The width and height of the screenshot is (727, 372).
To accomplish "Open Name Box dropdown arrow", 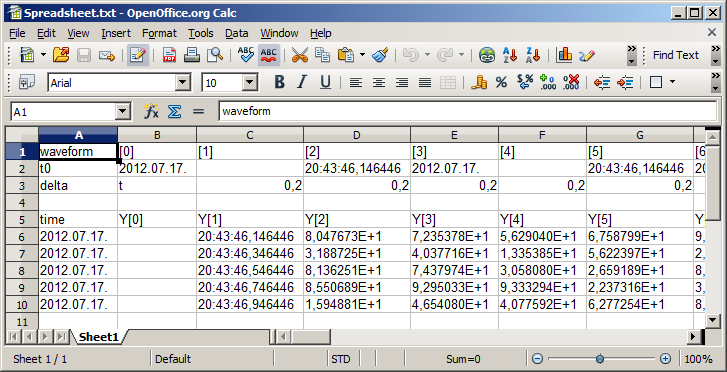I will pos(122,111).
